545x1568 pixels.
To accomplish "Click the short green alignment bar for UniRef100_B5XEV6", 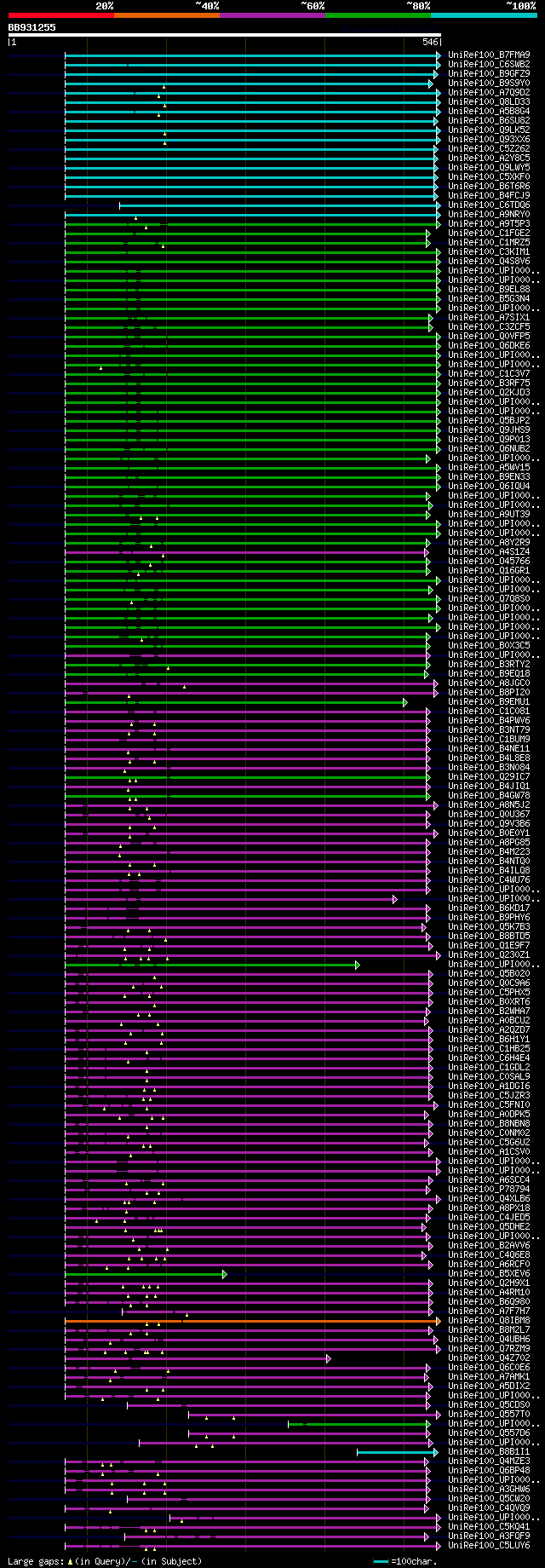I will coord(146,1275).
